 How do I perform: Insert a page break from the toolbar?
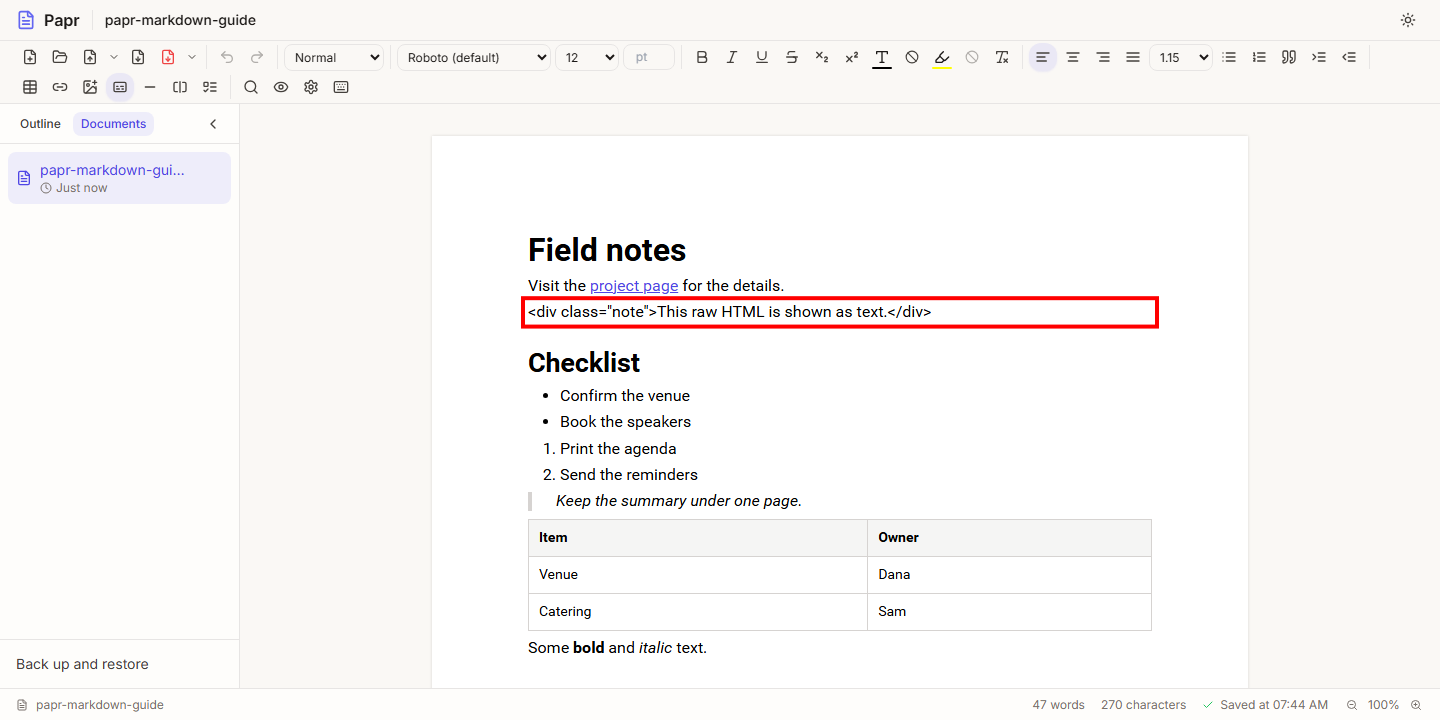[x=180, y=87]
